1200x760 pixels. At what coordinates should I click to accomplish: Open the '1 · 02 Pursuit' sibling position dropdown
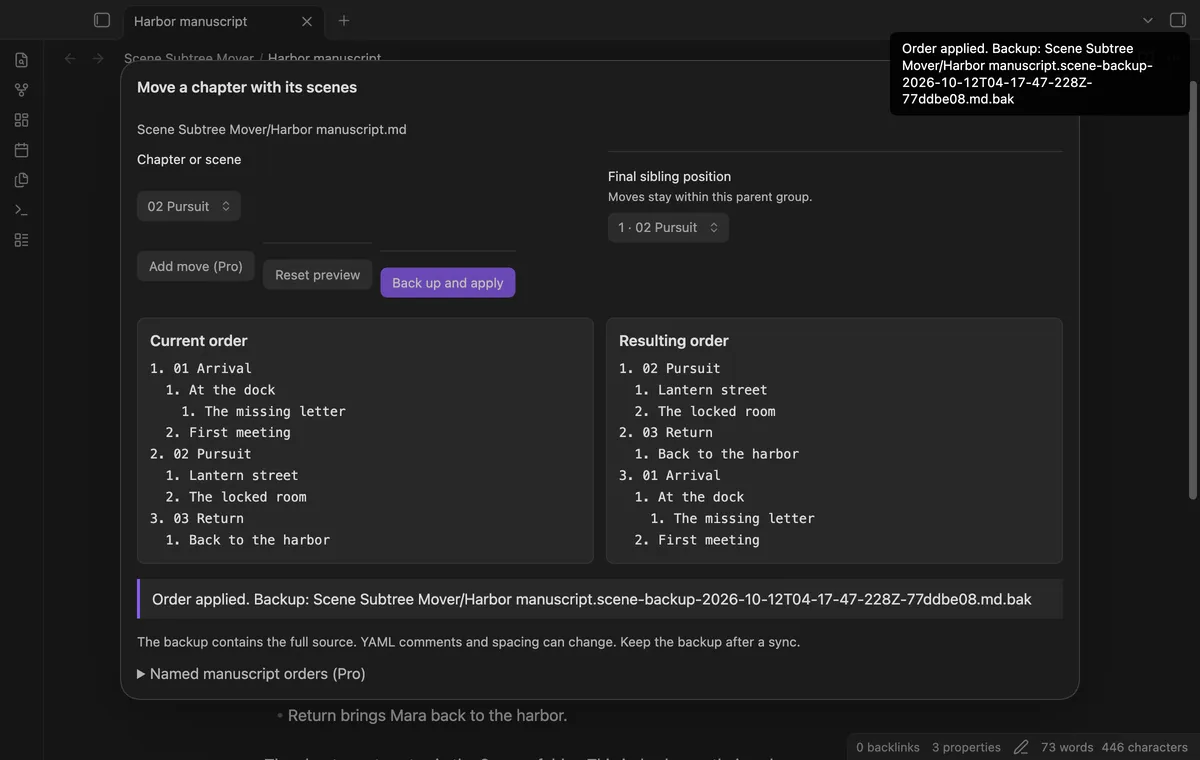point(668,227)
